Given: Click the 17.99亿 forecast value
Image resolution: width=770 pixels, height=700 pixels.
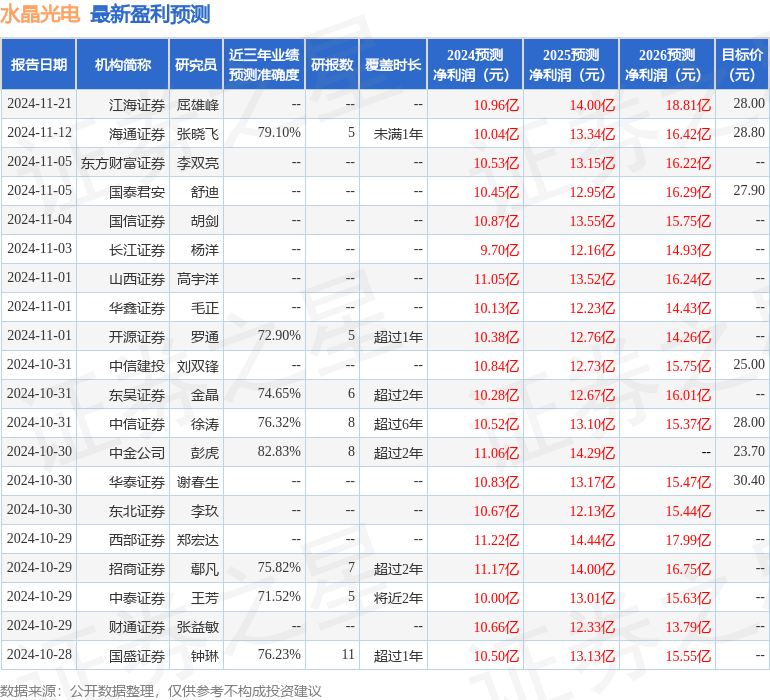Looking at the screenshot, I should pos(688,539).
